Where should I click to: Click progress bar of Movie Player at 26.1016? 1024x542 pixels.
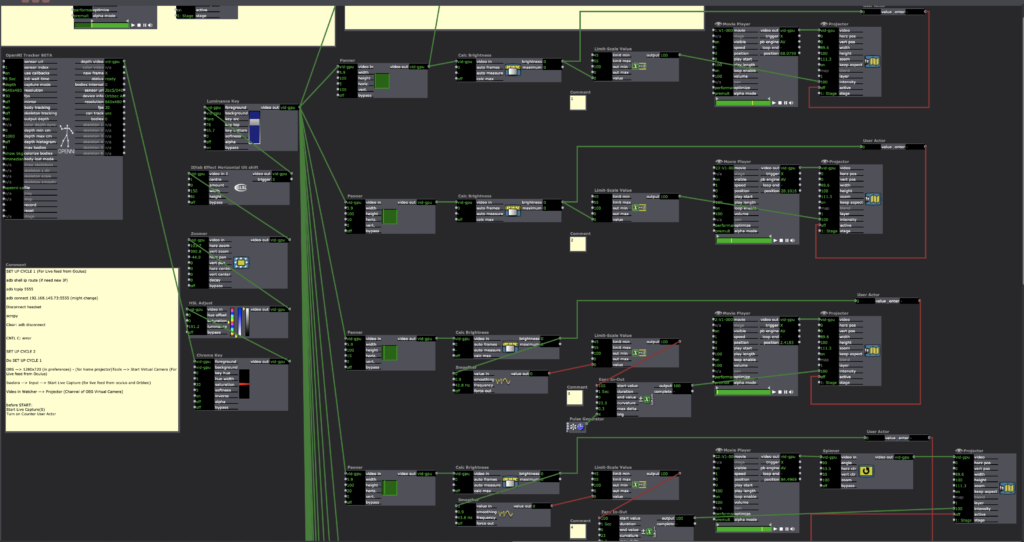[744, 240]
